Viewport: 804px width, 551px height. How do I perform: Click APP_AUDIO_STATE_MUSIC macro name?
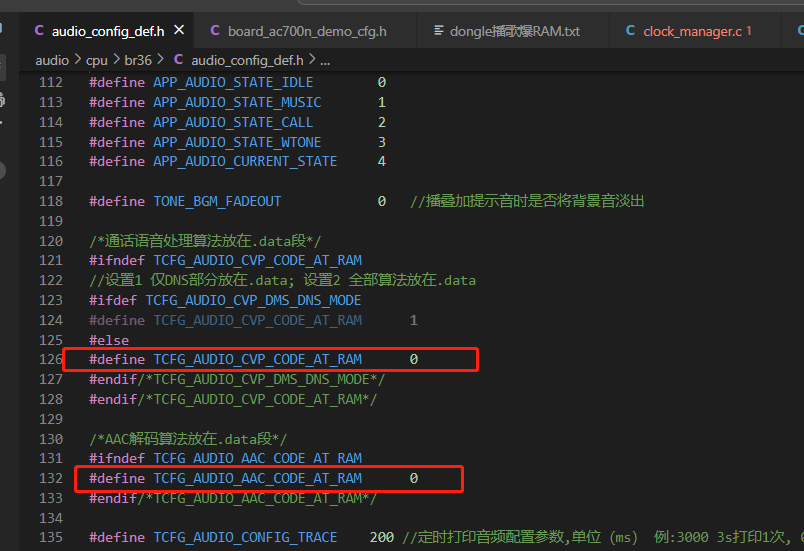[x=237, y=103]
